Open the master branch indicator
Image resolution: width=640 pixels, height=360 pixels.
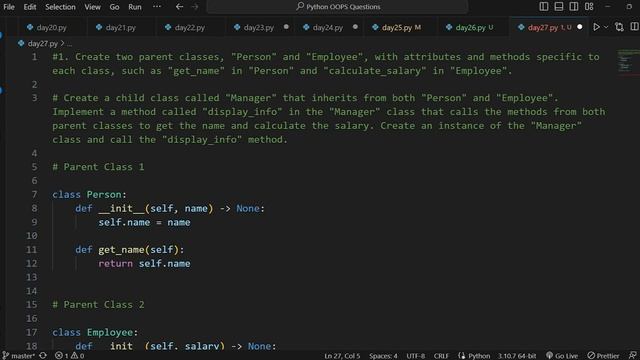click(x=18, y=356)
